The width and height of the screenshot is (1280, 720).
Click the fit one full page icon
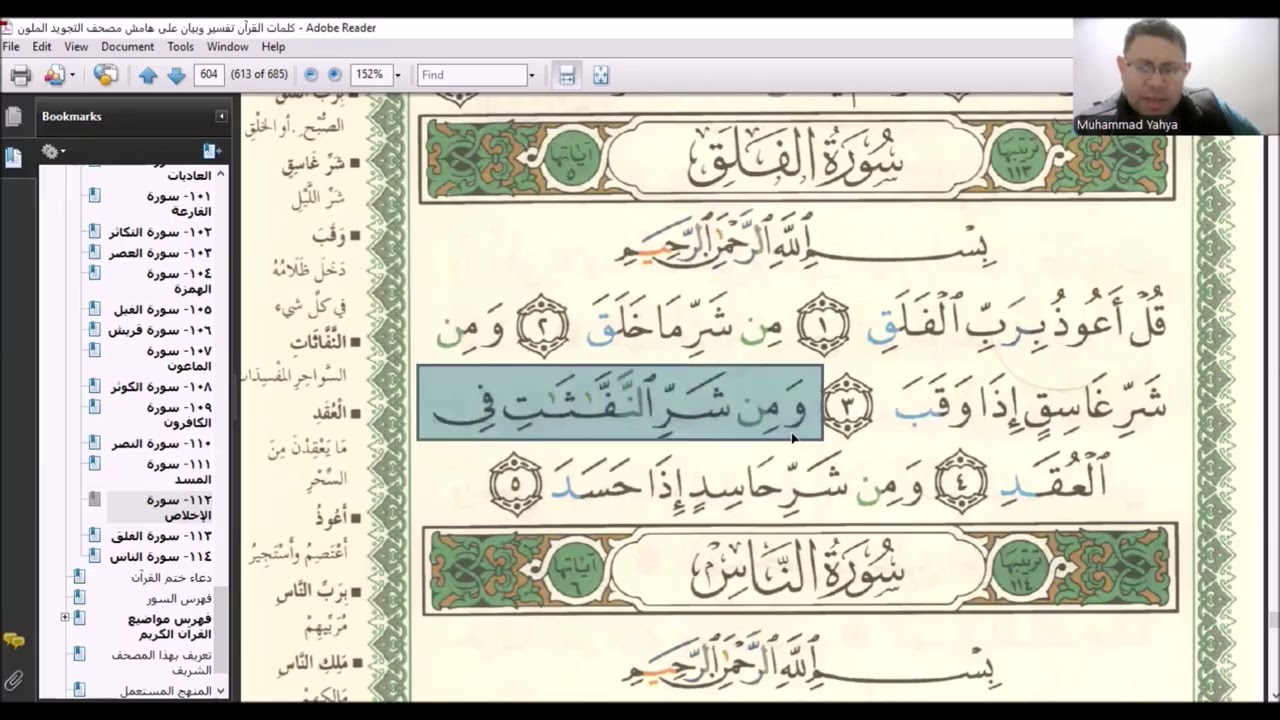point(600,75)
